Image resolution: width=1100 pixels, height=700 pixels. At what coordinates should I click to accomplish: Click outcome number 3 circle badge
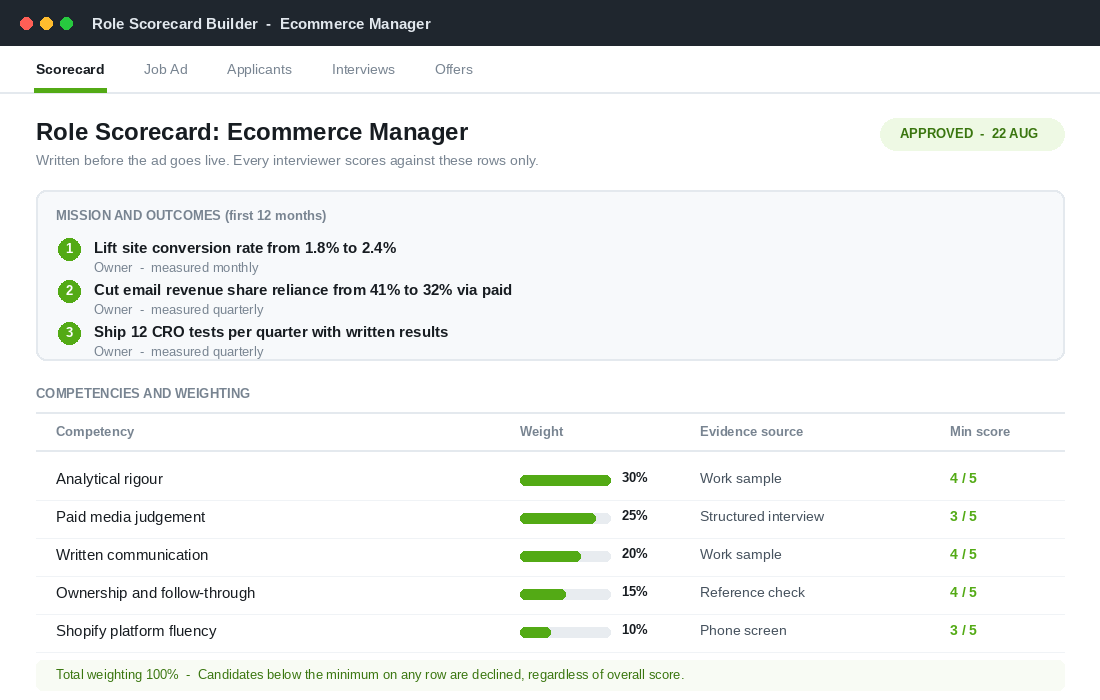coord(69,332)
